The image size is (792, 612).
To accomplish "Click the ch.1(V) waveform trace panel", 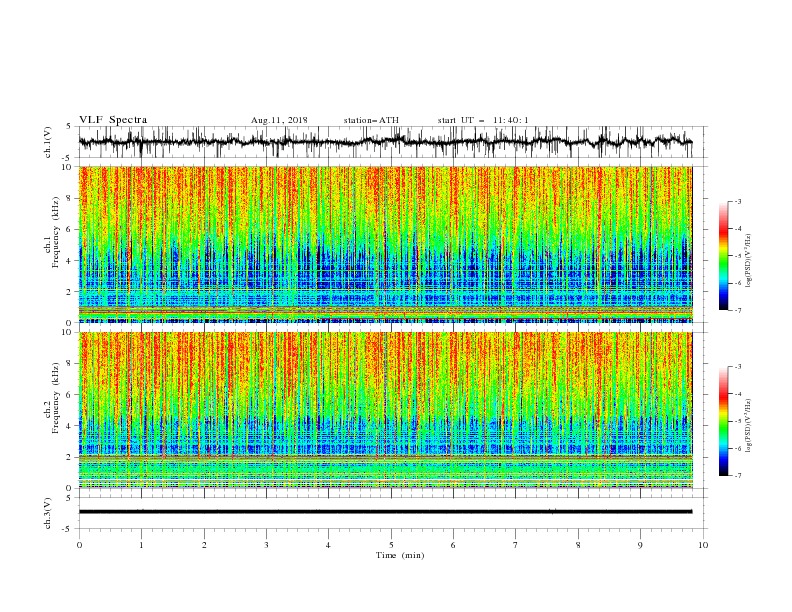I will pyautogui.click(x=392, y=142).
